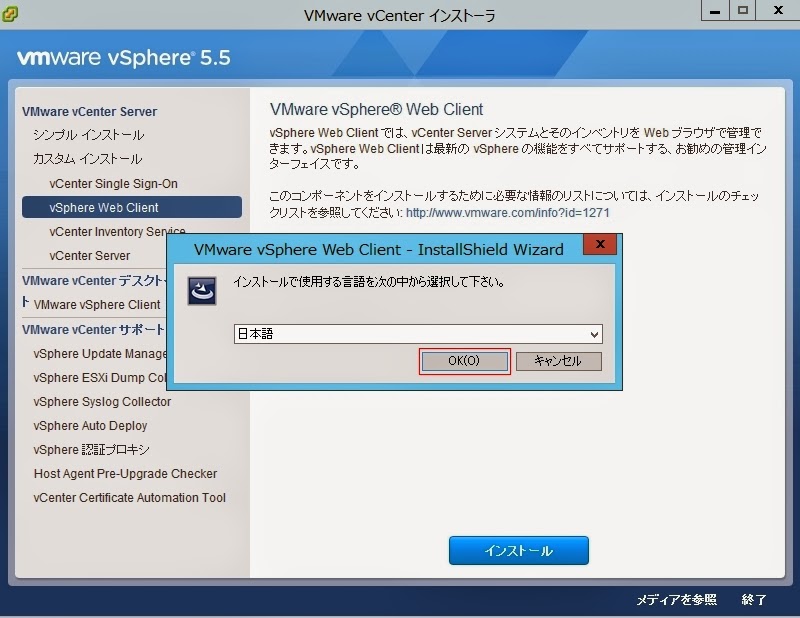
Task: Click the VMware vCenter Server section heading
Action: tap(89, 112)
